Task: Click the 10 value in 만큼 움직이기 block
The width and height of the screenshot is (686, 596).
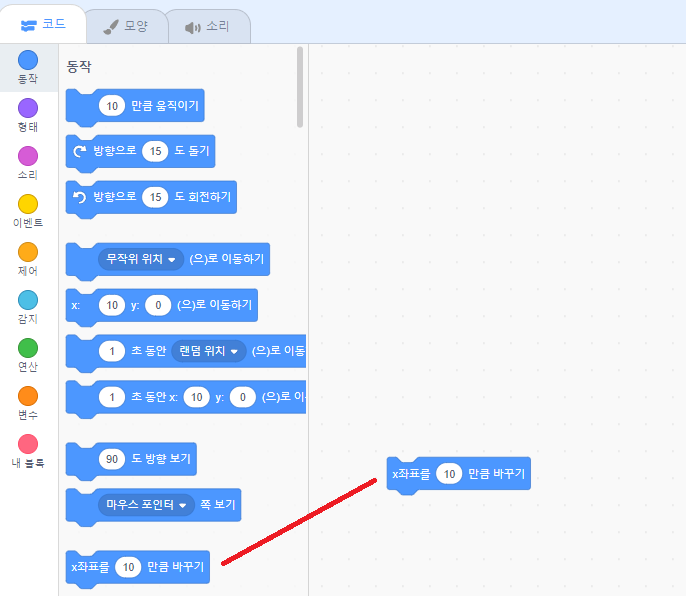Action: coord(112,106)
